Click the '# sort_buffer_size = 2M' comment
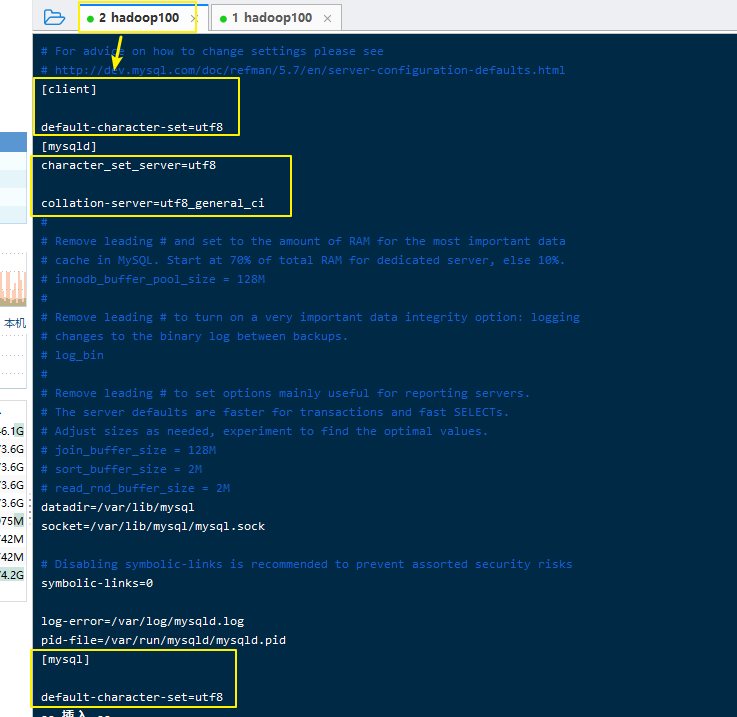The width and height of the screenshot is (737, 717). (121, 469)
